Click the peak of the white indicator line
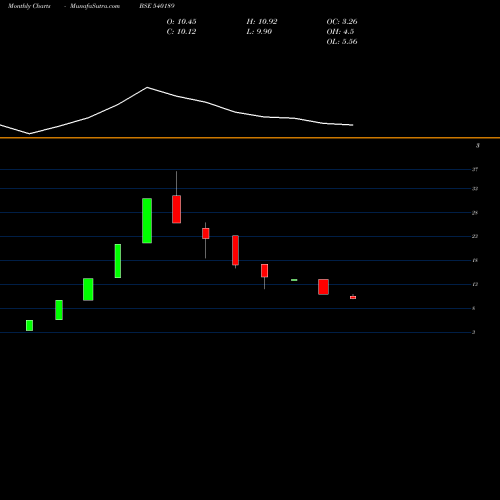This screenshot has width=500, height=500. pos(147,87)
